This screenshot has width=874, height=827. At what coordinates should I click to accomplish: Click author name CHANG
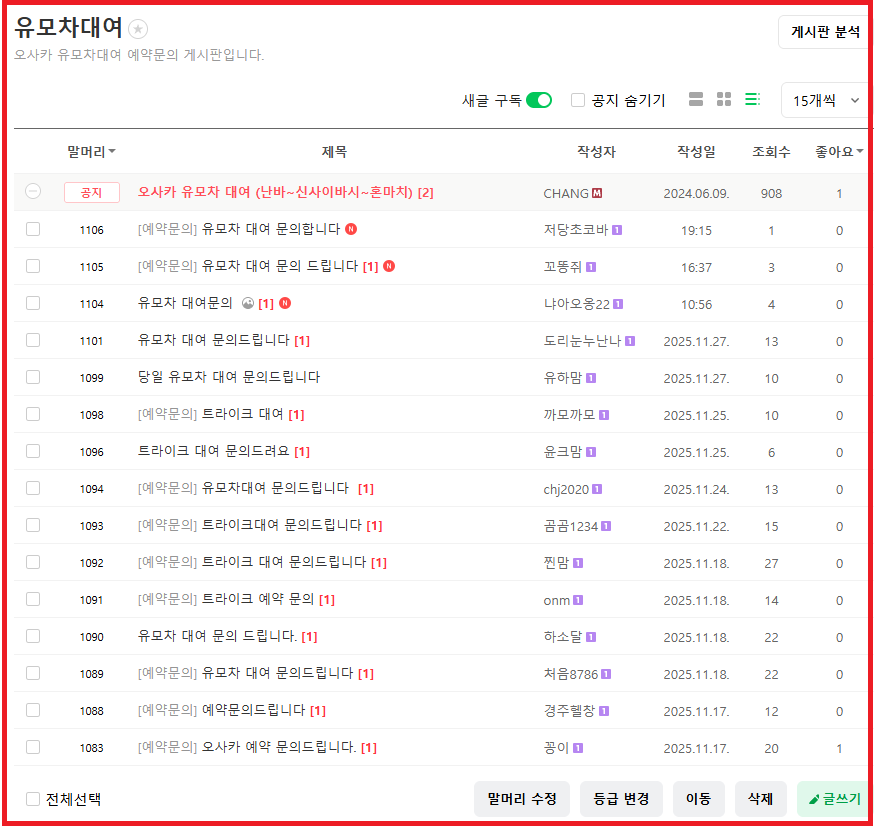click(x=566, y=193)
